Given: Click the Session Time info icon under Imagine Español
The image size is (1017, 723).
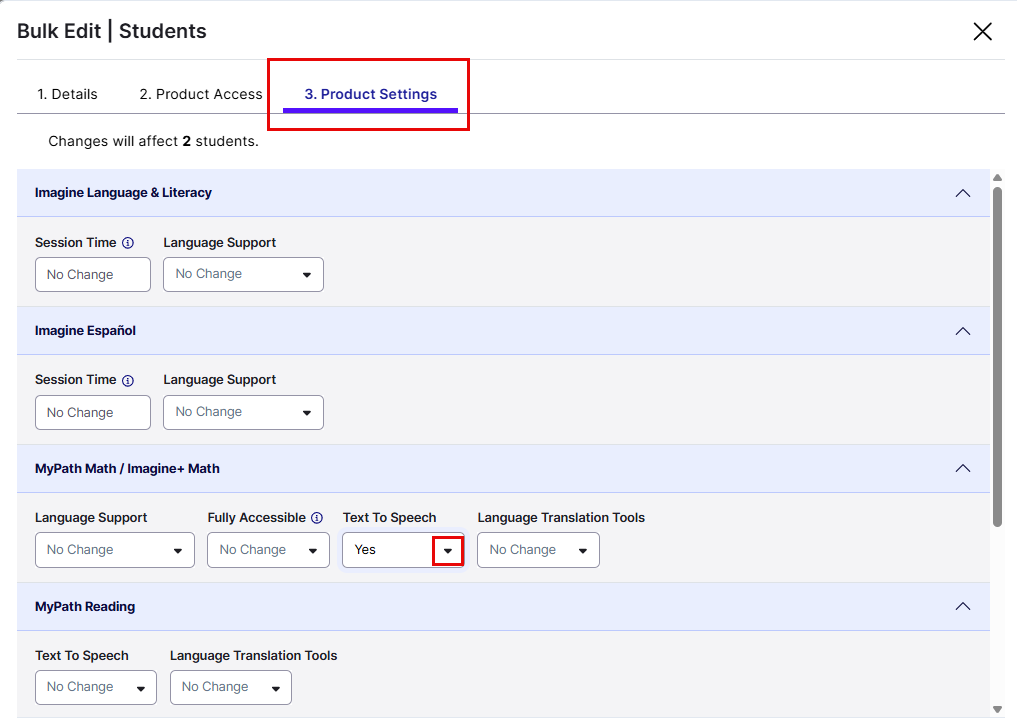Looking at the screenshot, I should (x=127, y=381).
